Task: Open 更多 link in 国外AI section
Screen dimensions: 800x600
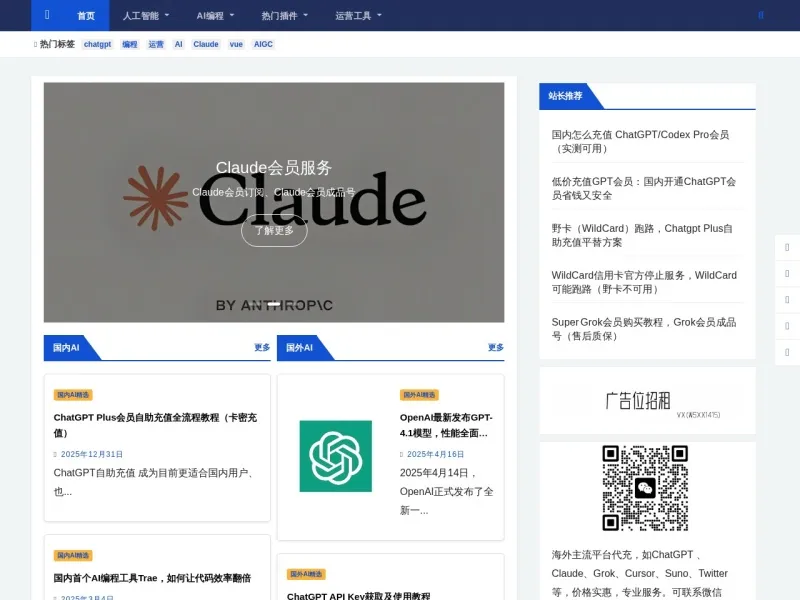Action: [495, 347]
